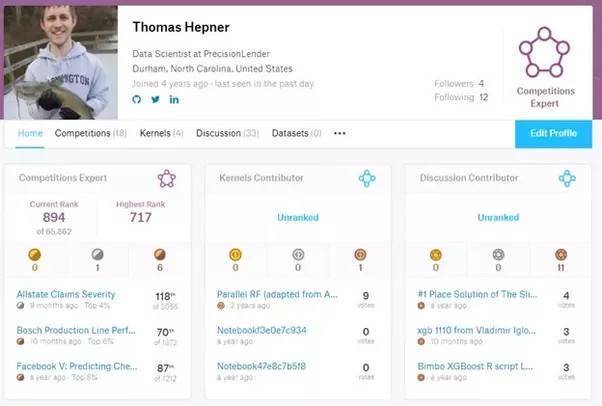Click bronze medal under Parallel RF kernel
The width and height of the screenshot is (602, 406).
221,306
